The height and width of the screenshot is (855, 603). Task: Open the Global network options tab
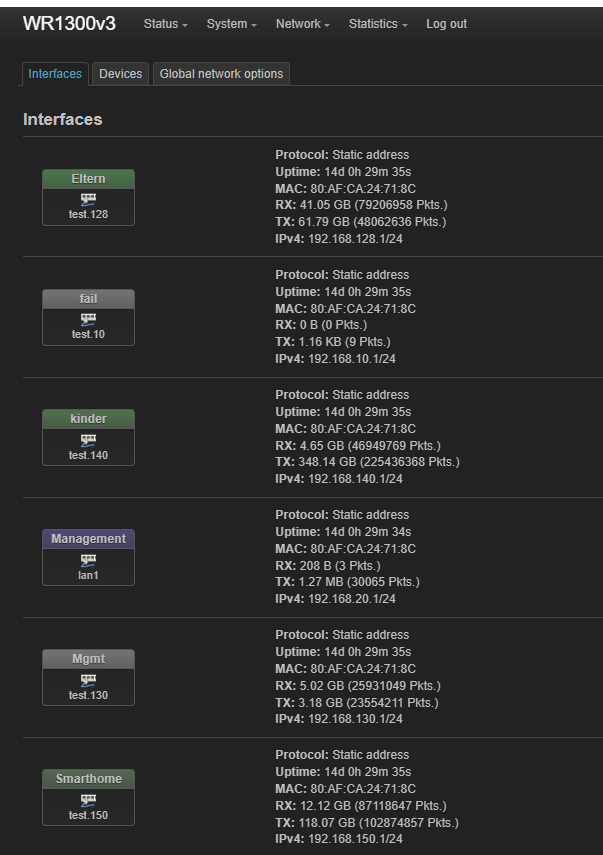[x=221, y=74]
